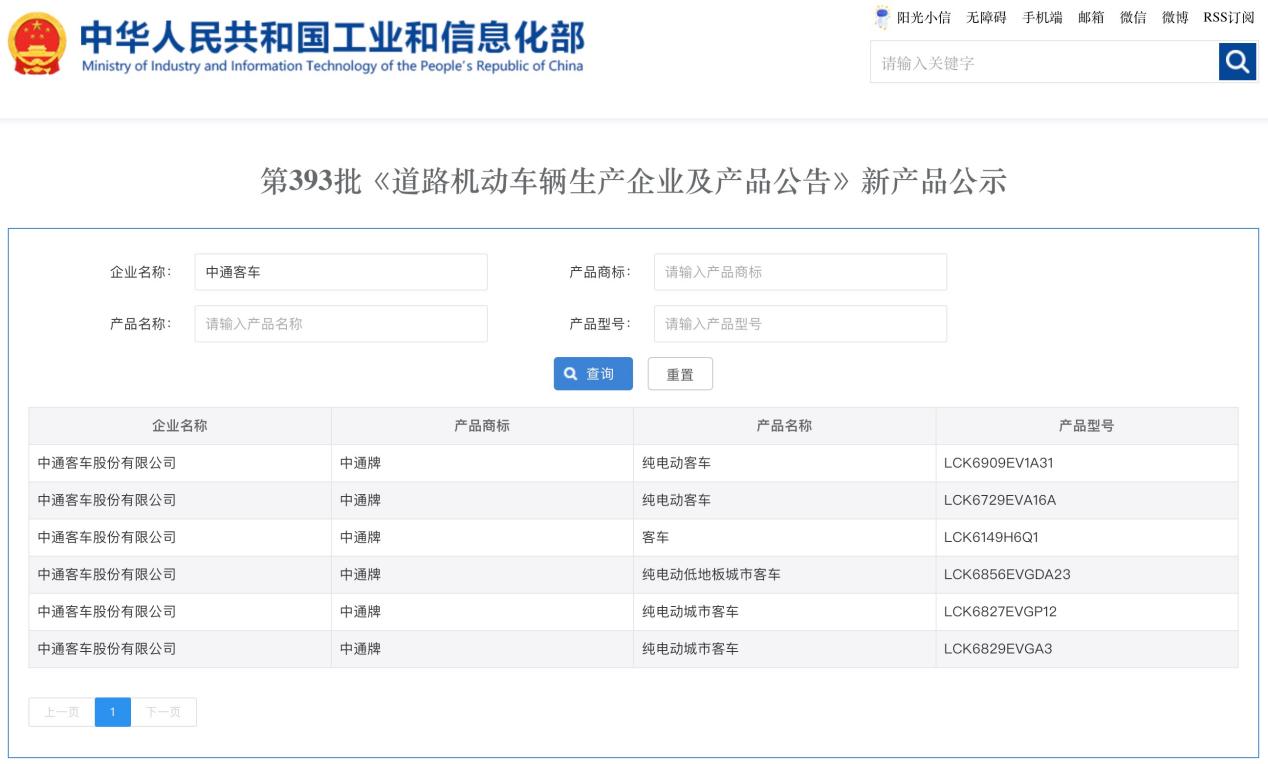Focus the site keyword search field
The width and height of the screenshot is (1268, 764).
coord(1044,62)
